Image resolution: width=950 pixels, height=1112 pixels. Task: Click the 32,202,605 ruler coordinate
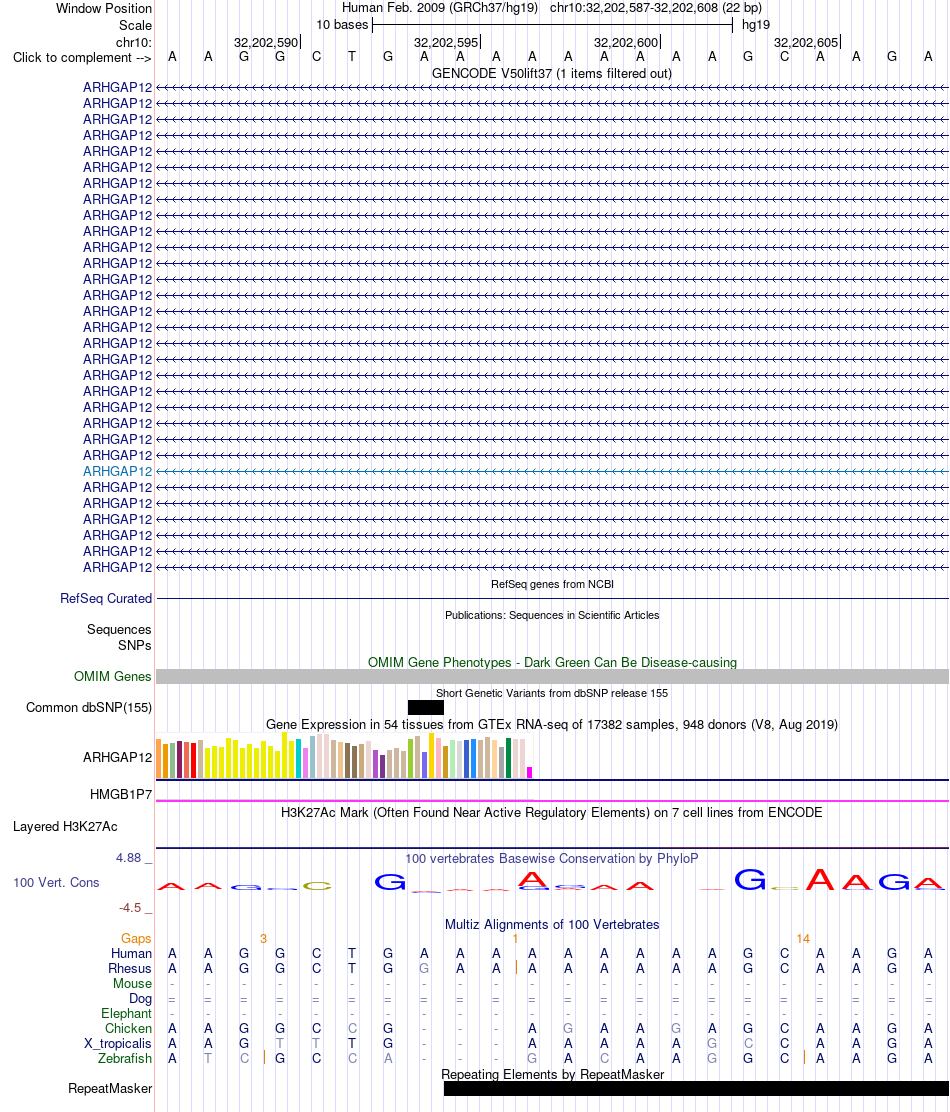[x=806, y=43]
